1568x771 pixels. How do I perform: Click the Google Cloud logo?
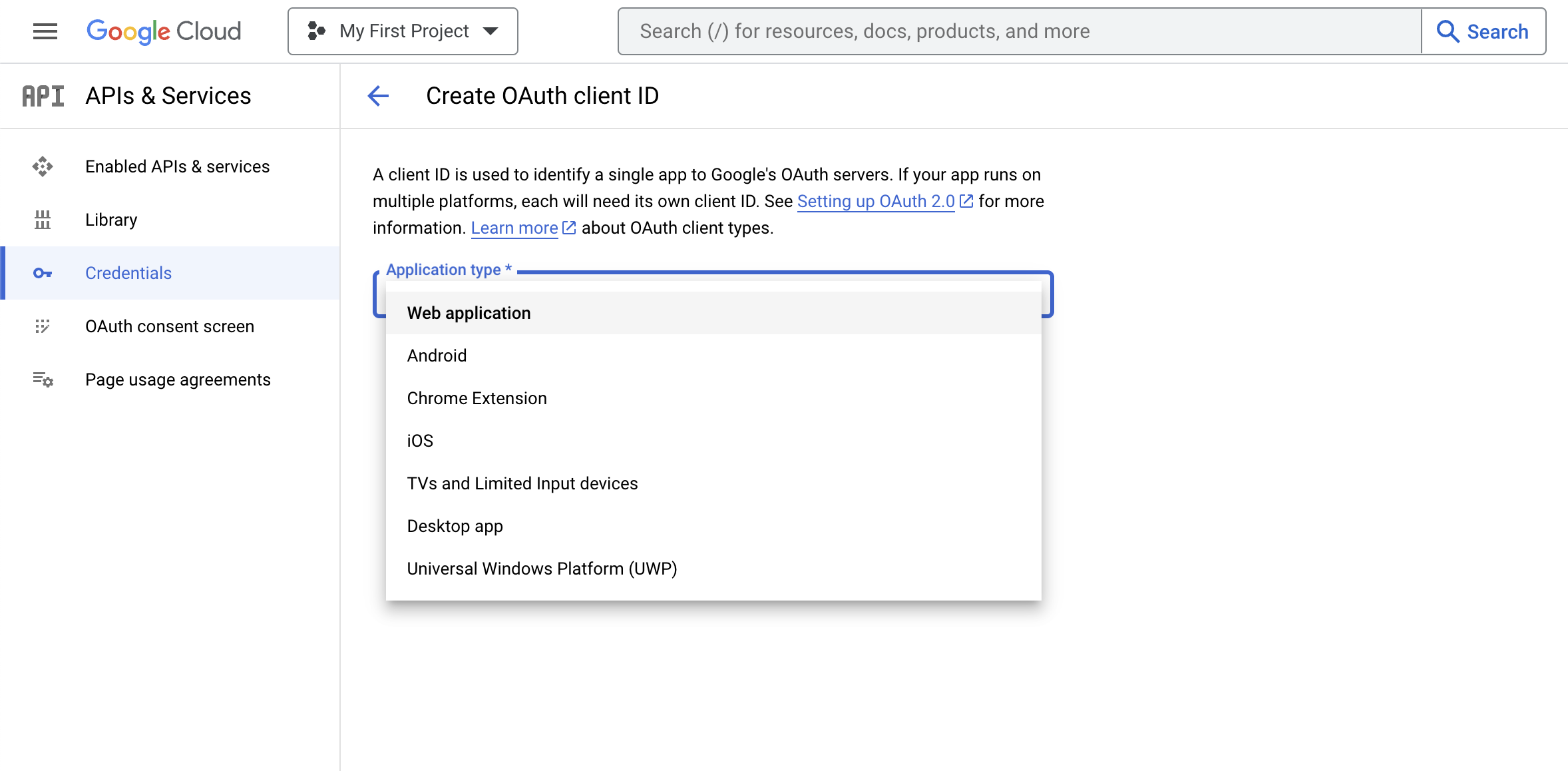tap(164, 31)
